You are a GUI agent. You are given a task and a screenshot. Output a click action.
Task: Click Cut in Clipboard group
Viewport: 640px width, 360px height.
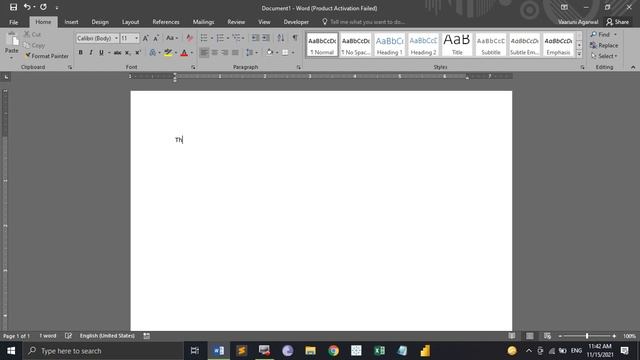[x=32, y=34]
